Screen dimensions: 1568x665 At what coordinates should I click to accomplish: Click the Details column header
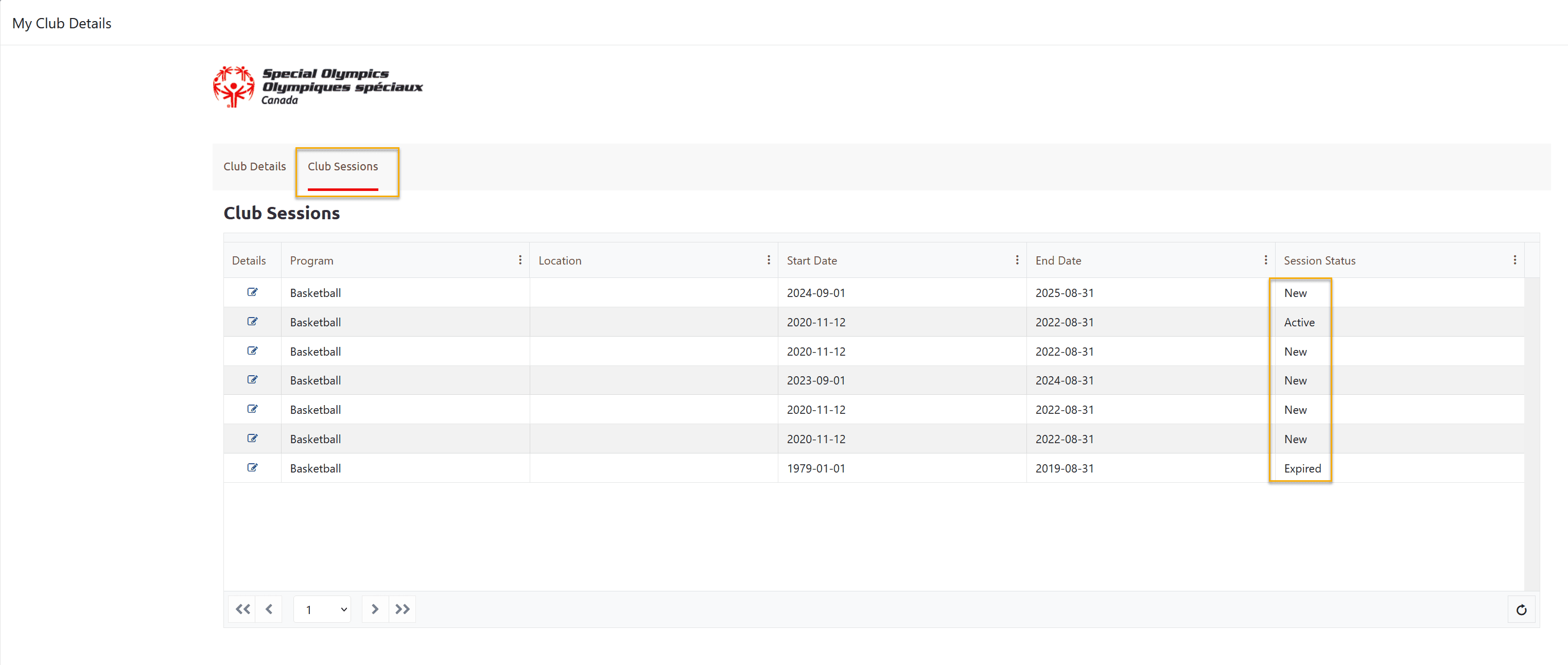click(x=249, y=260)
